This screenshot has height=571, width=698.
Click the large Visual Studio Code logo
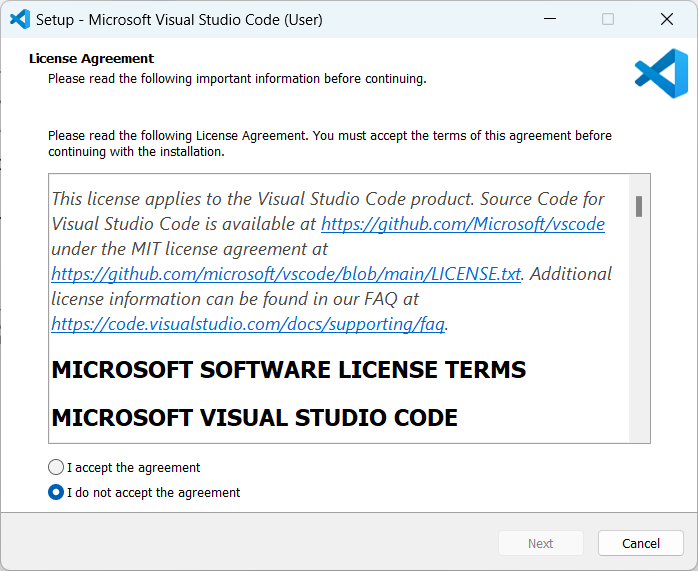(661, 74)
